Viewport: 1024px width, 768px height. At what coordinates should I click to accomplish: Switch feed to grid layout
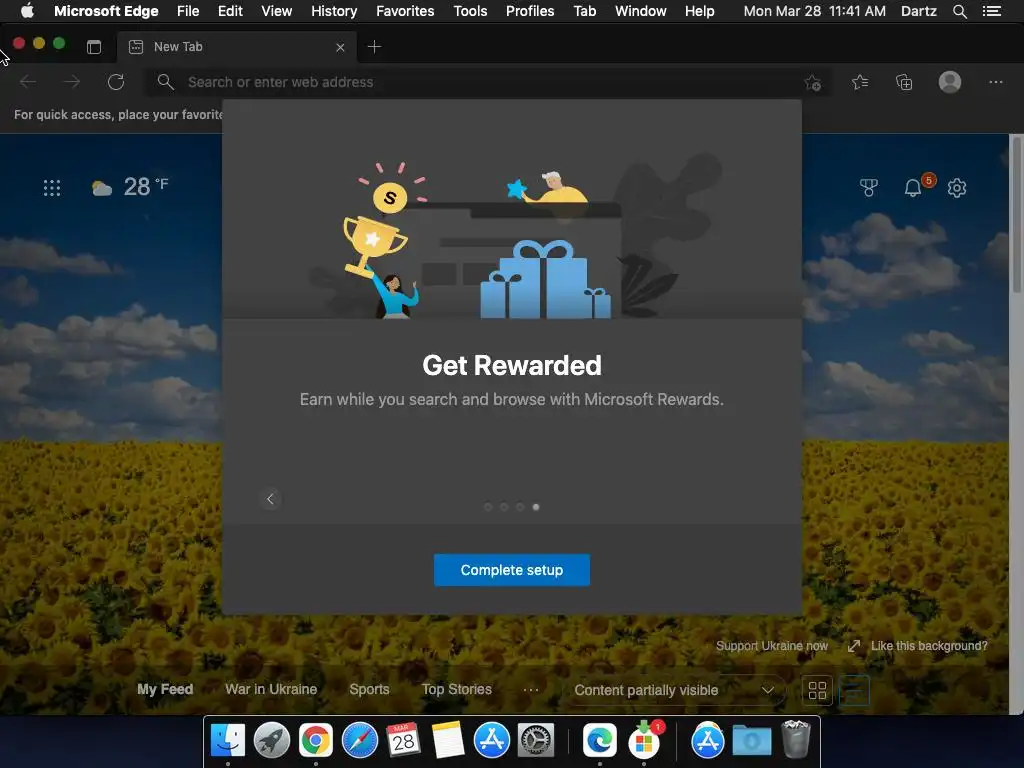point(817,690)
